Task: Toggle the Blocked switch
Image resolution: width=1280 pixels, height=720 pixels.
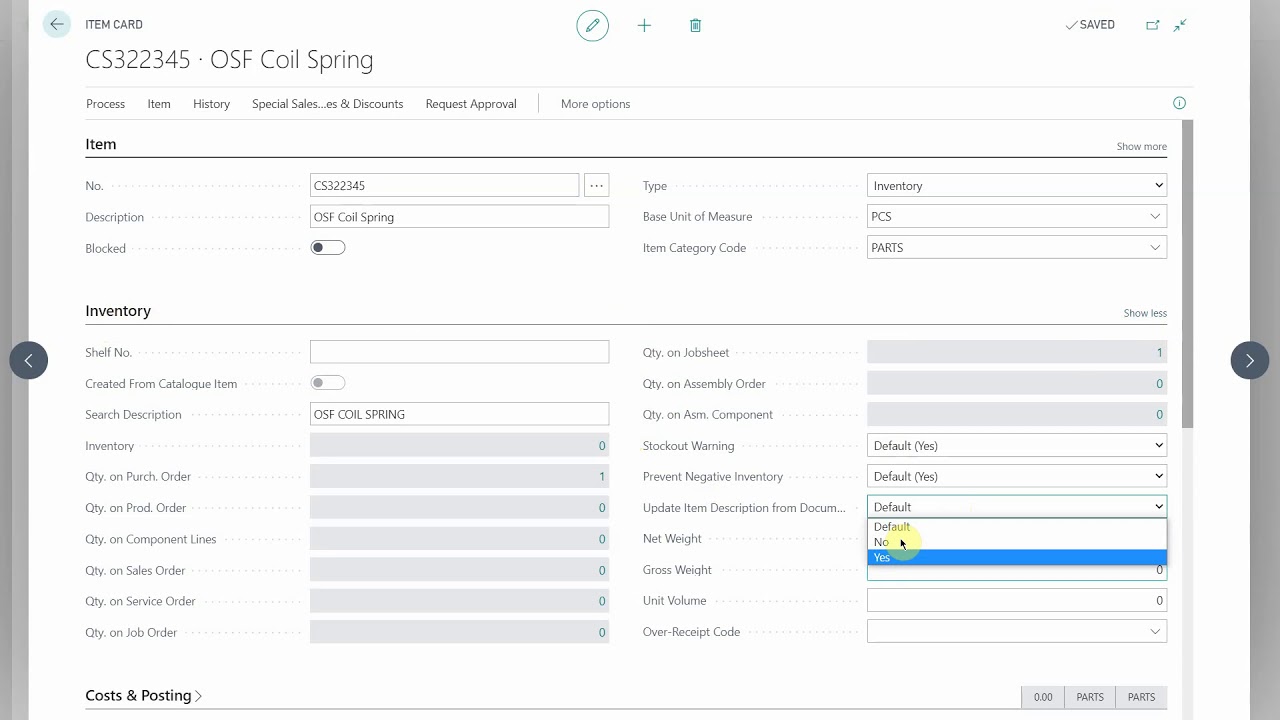Action: [328, 248]
